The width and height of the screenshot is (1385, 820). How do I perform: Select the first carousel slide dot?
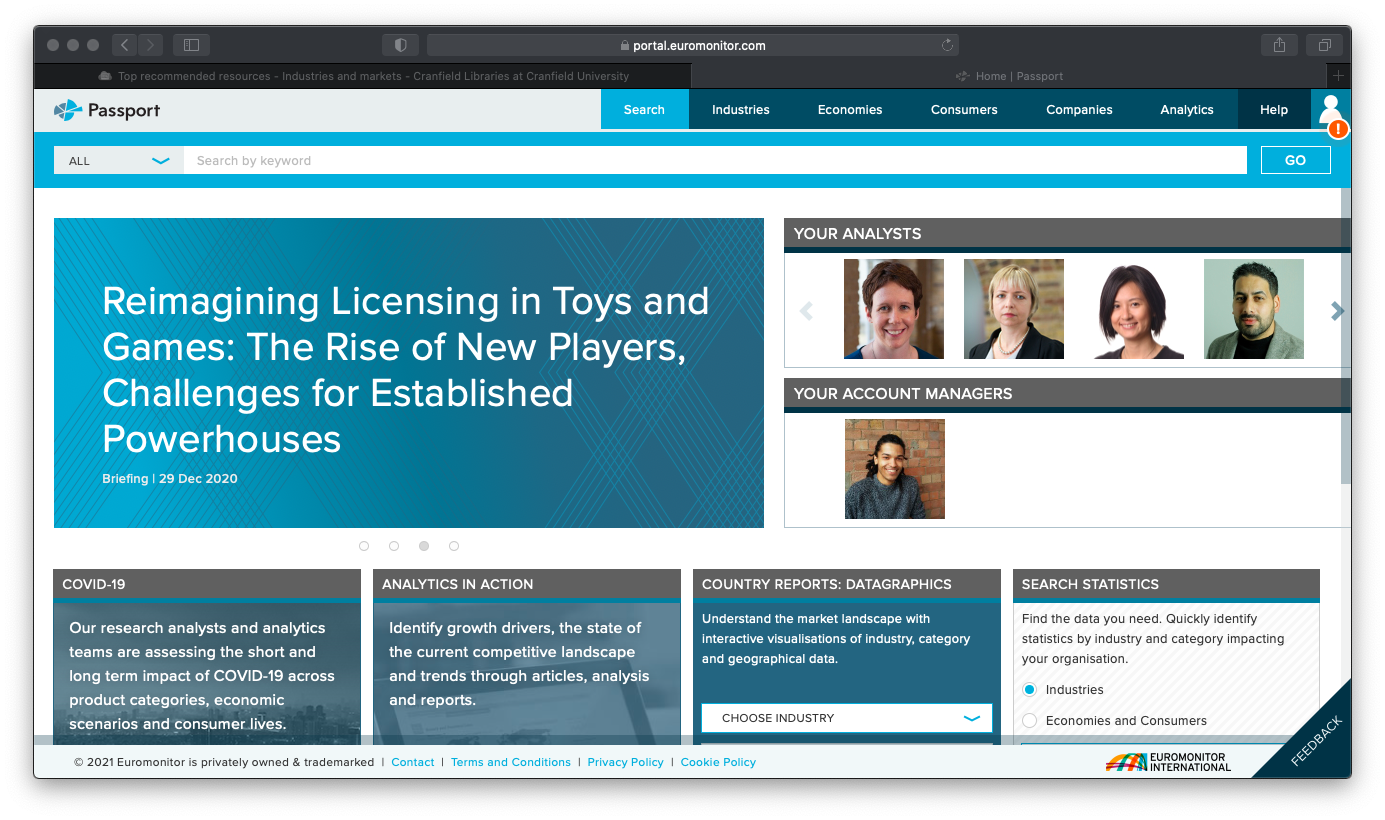364,546
